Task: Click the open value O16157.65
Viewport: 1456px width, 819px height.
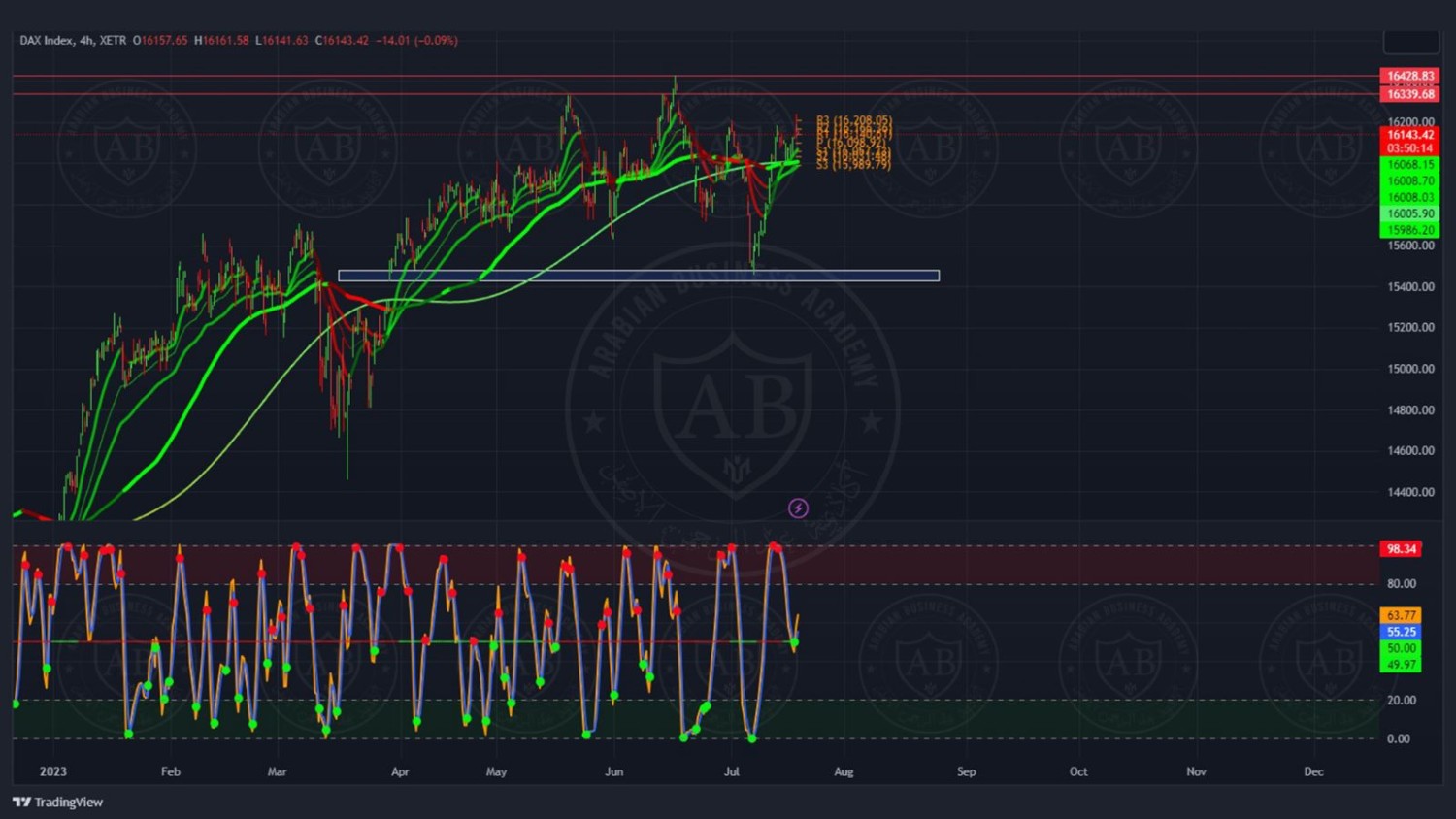Action: pyautogui.click(x=160, y=40)
